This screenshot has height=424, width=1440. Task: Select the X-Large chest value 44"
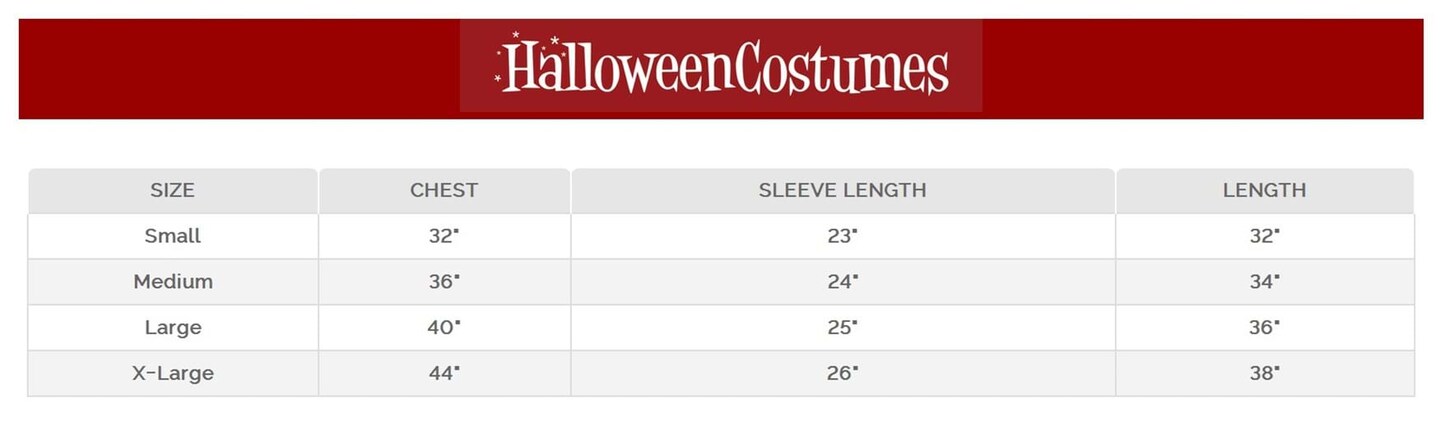point(444,374)
